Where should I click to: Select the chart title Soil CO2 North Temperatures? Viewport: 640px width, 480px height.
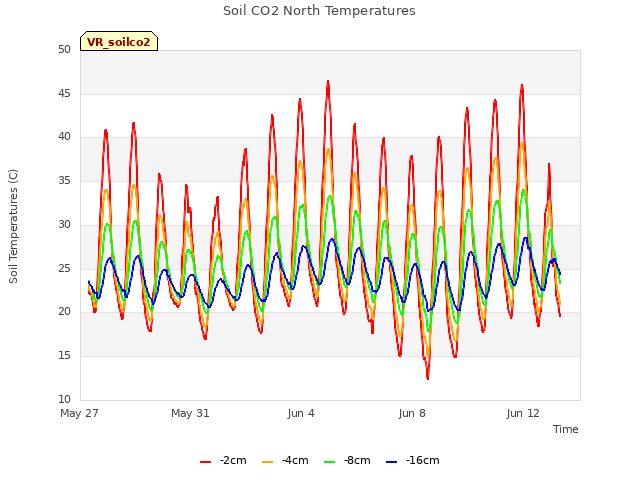click(x=319, y=11)
